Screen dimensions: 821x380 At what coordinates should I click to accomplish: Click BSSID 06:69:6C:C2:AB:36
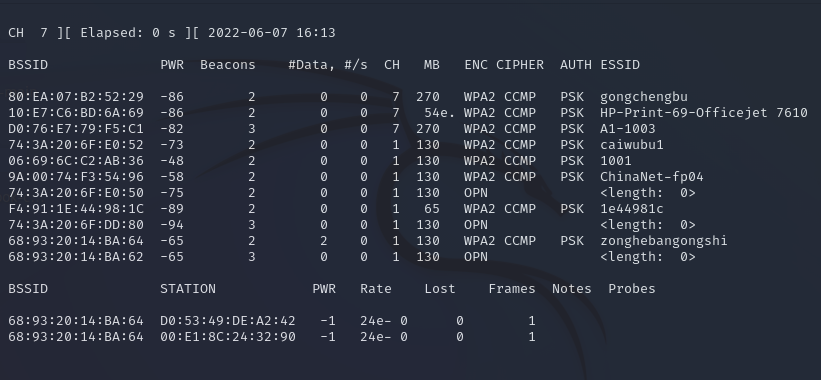click(76, 161)
